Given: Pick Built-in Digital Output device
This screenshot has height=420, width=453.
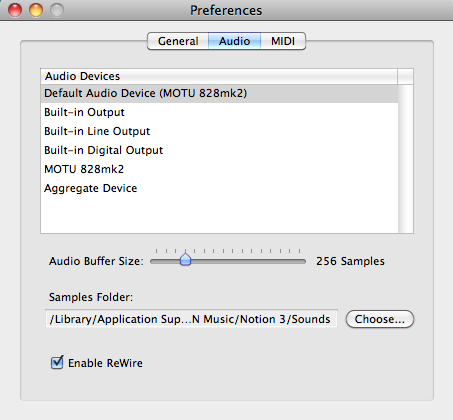Looking at the screenshot, I should [x=219, y=150].
